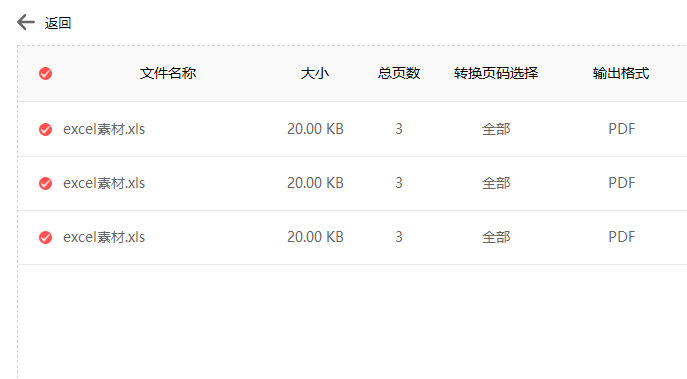Open 全部 page selection in third row
This screenshot has width=687, height=379.
[496, 237]
